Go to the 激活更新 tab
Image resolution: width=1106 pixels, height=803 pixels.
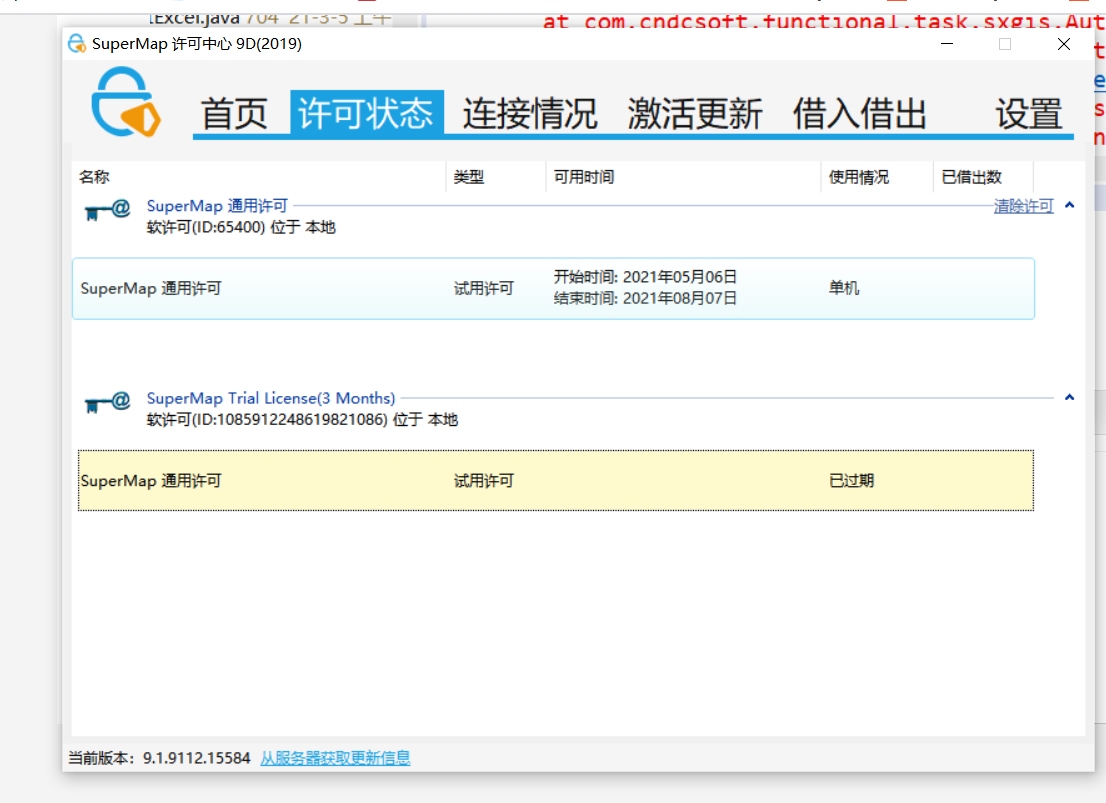click(x=695, y=114)
